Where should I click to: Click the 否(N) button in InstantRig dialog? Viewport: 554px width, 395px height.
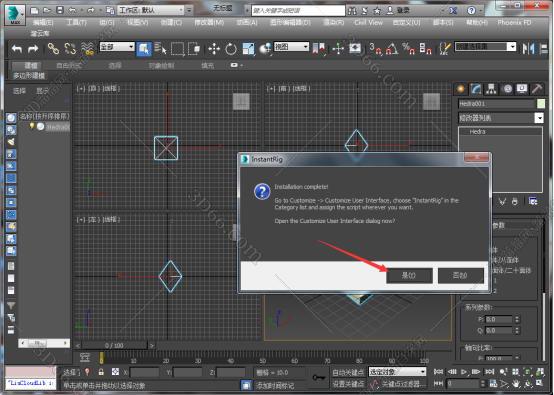[x=460, y=275]
